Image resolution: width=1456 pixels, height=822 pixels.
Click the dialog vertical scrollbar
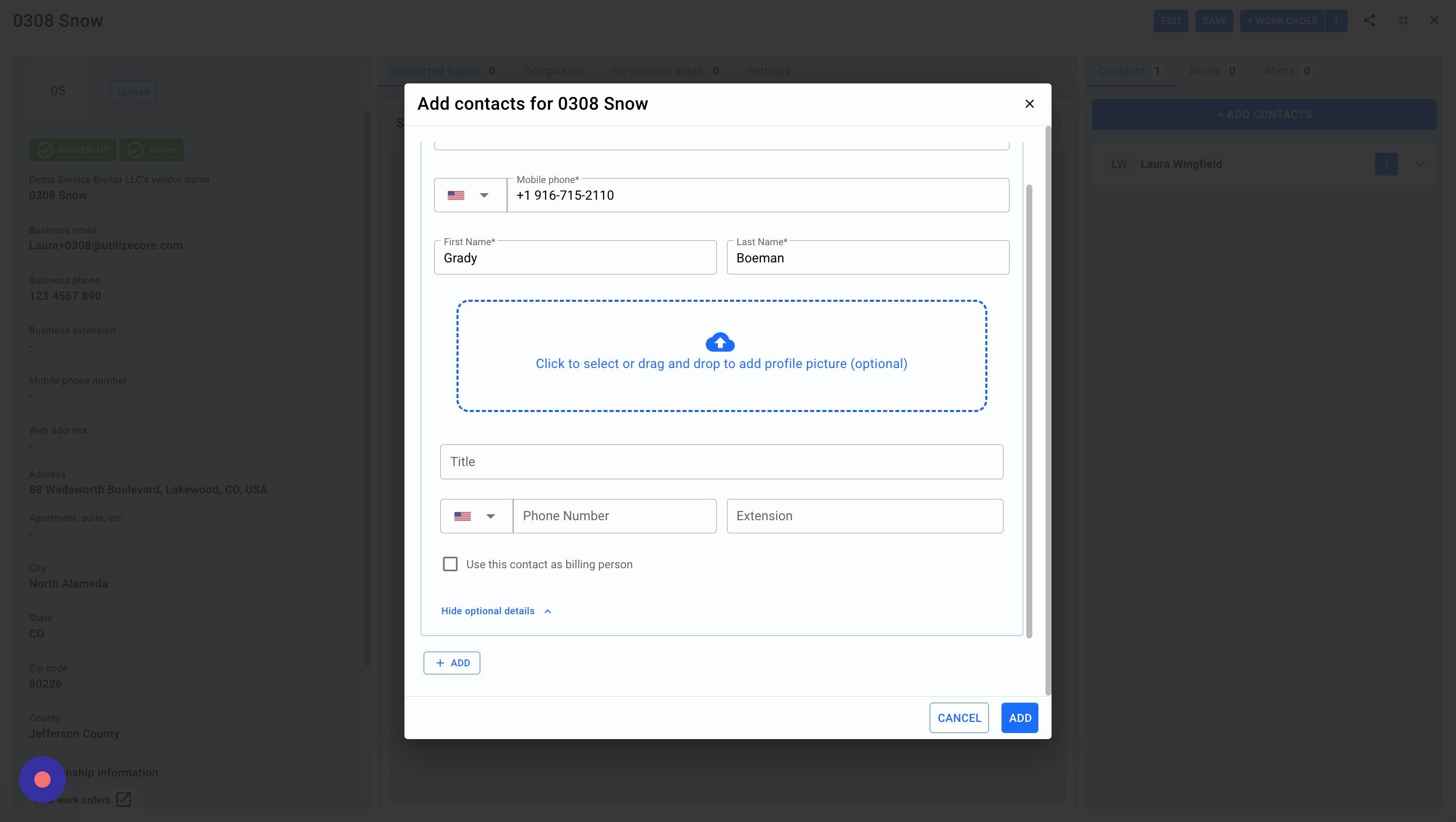(x=1029, y=410)
